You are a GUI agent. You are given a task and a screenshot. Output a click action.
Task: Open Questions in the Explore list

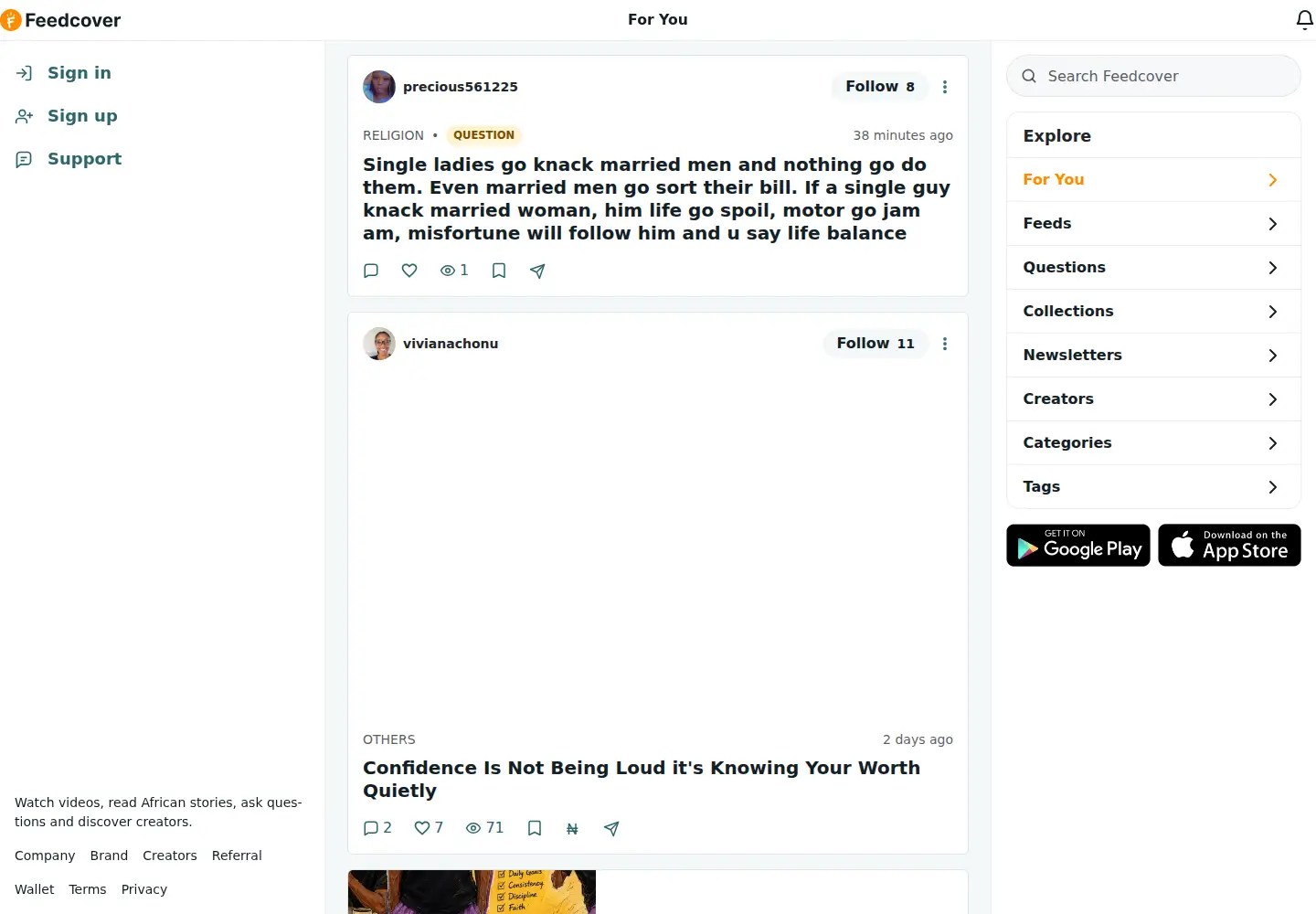1153,268
